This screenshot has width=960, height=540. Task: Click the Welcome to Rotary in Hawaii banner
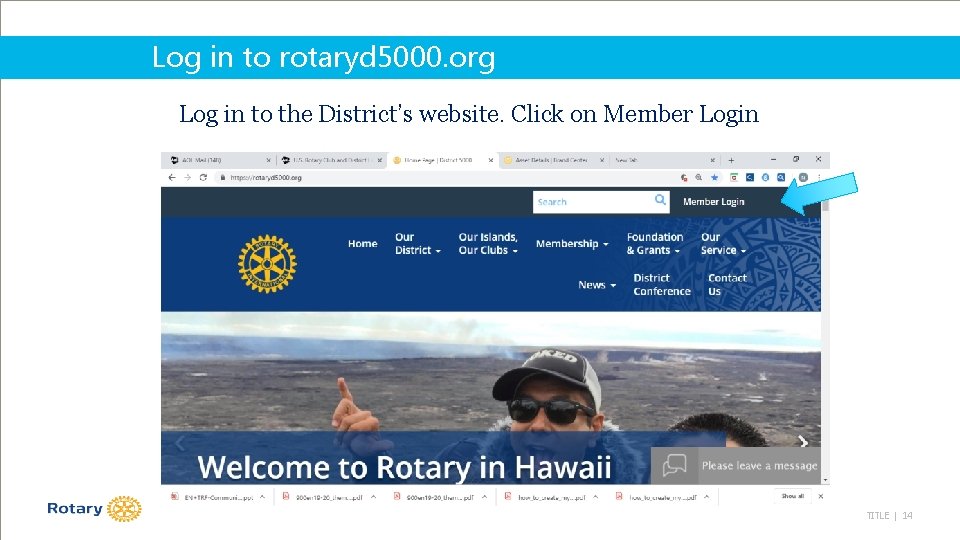click(404, 467)
